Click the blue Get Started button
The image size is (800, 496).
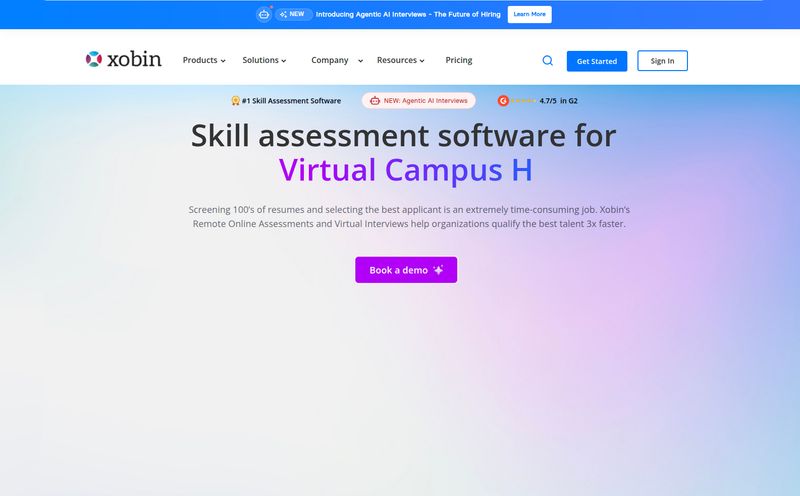tap(597, 61)
